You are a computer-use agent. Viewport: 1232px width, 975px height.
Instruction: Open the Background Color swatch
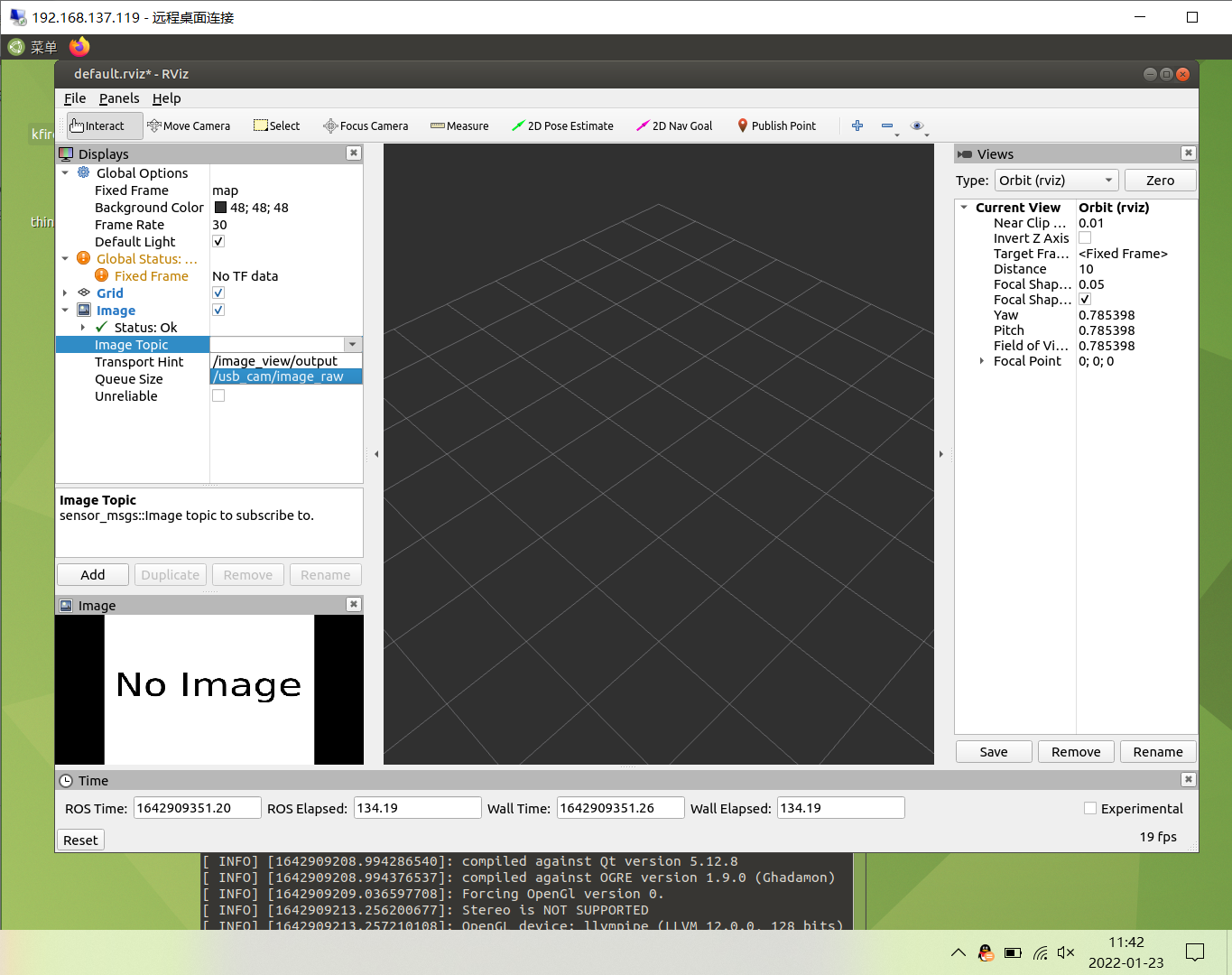point(221,207)
